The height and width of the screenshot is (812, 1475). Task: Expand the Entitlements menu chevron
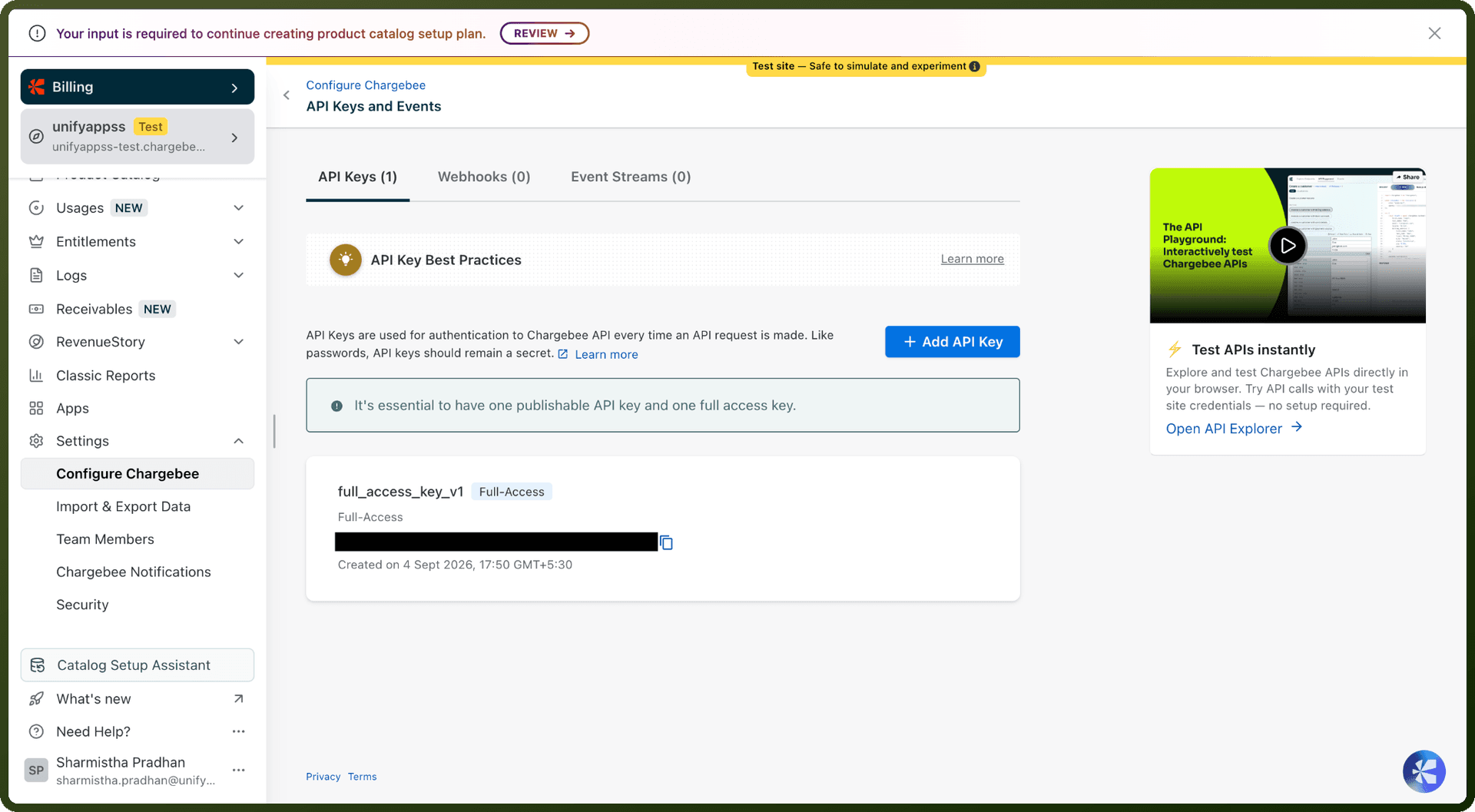point(239,242)
